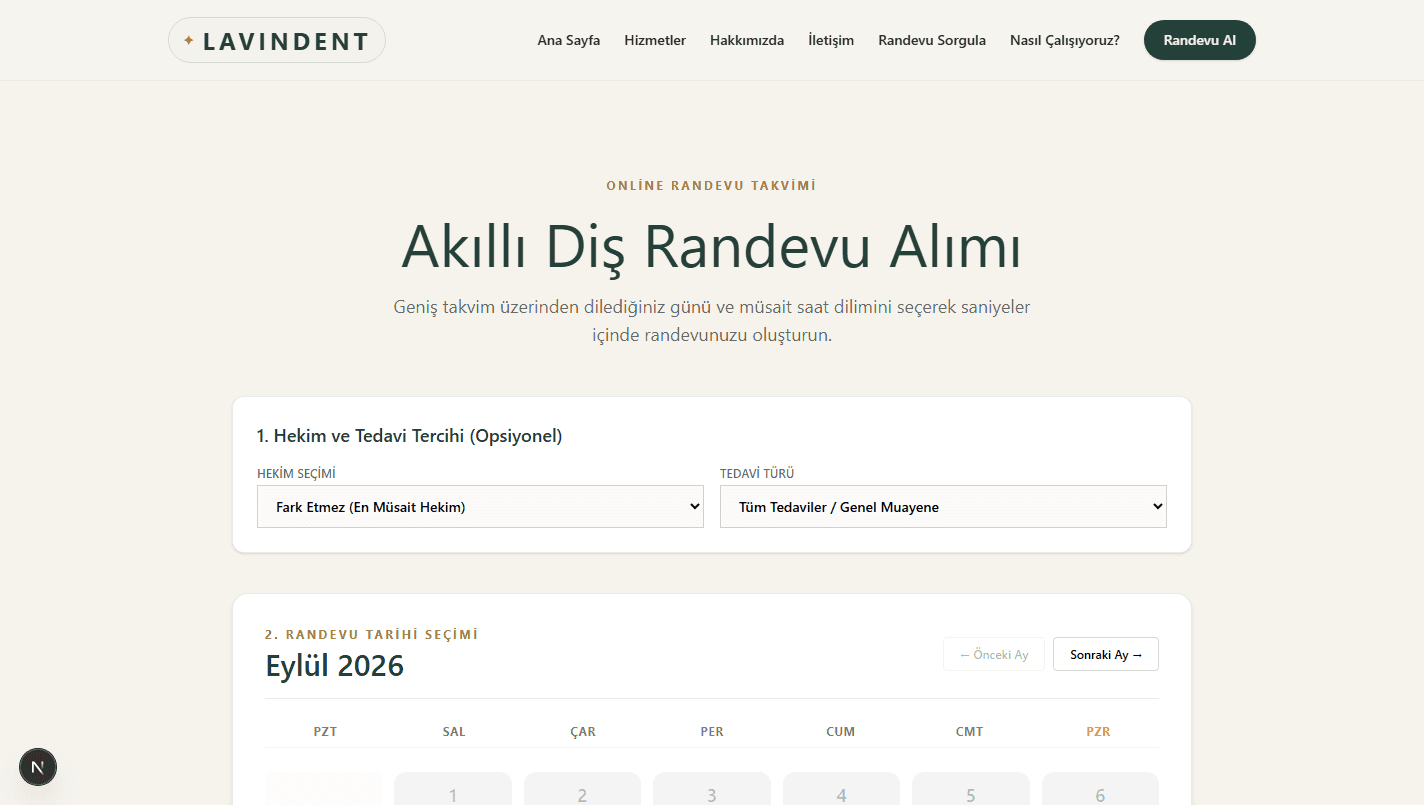The height and width of the screenshot is (805, 1424).
Task: Go to Ana Sayfa page
Action: (x=569, y=41)
